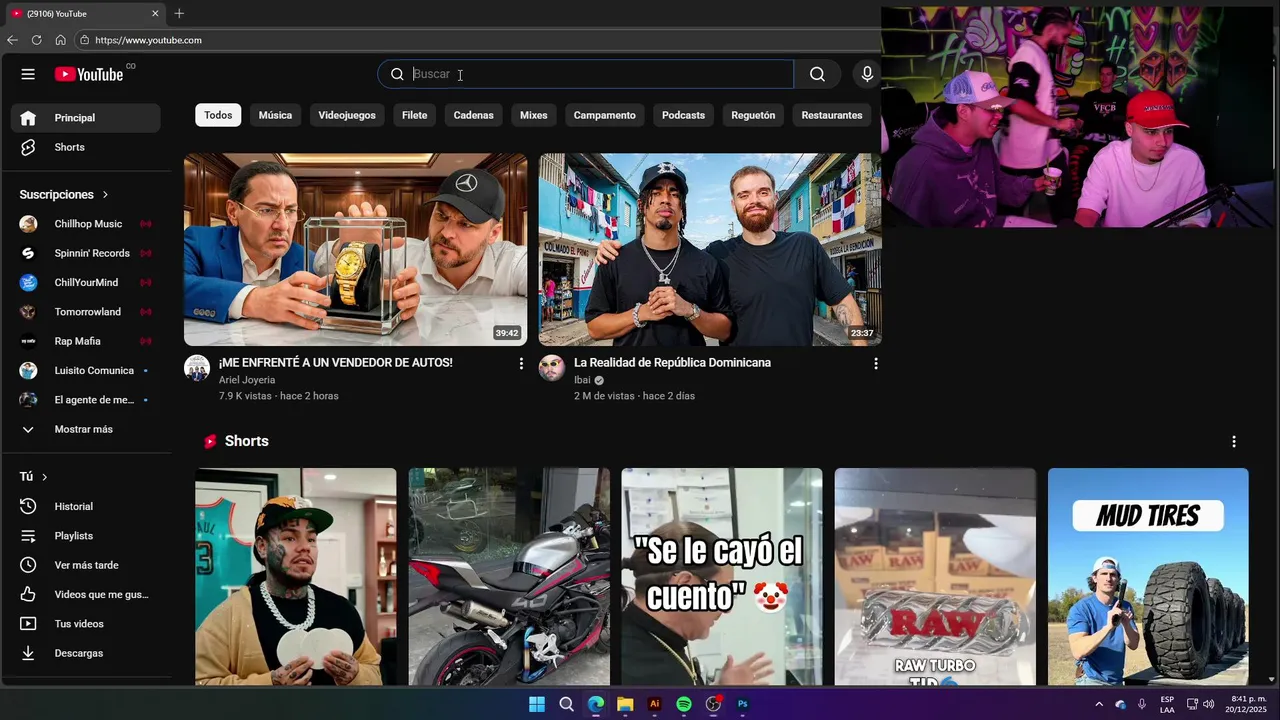Click title ¡ME ENFRENTÉ A UN VENDEDOR DE AUTOS!

click(x=335, y=363)
